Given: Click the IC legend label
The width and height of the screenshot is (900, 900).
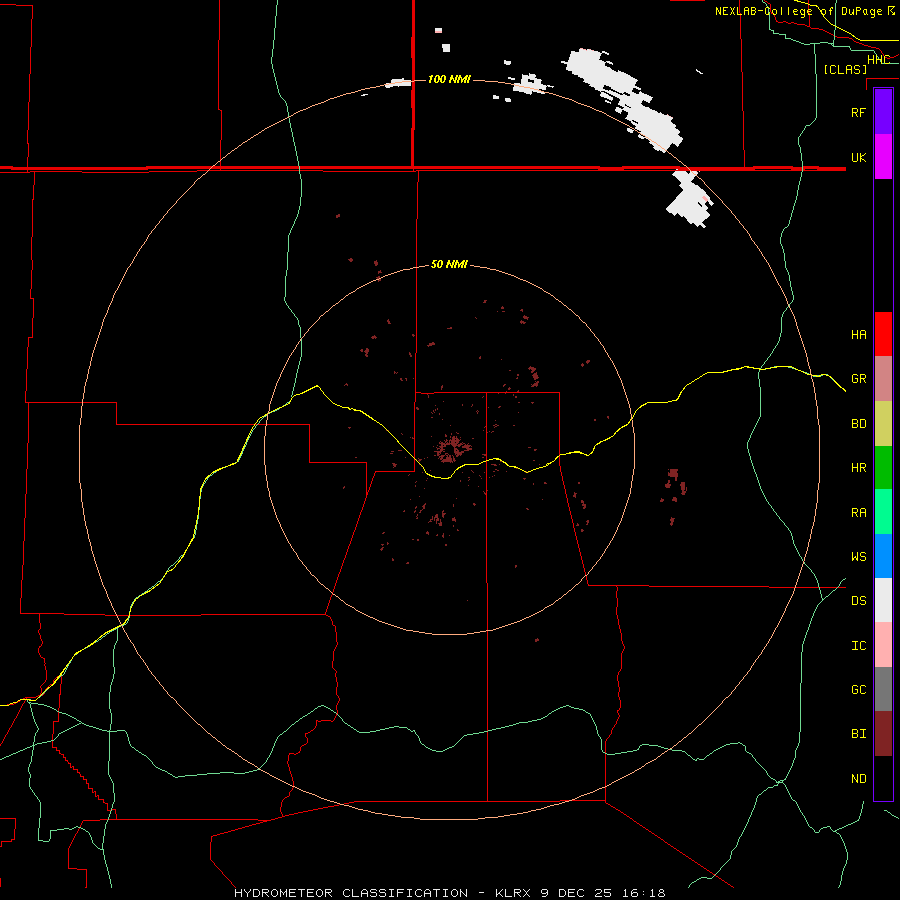Looking at the screenshot, I should click(x=858, y=646).
